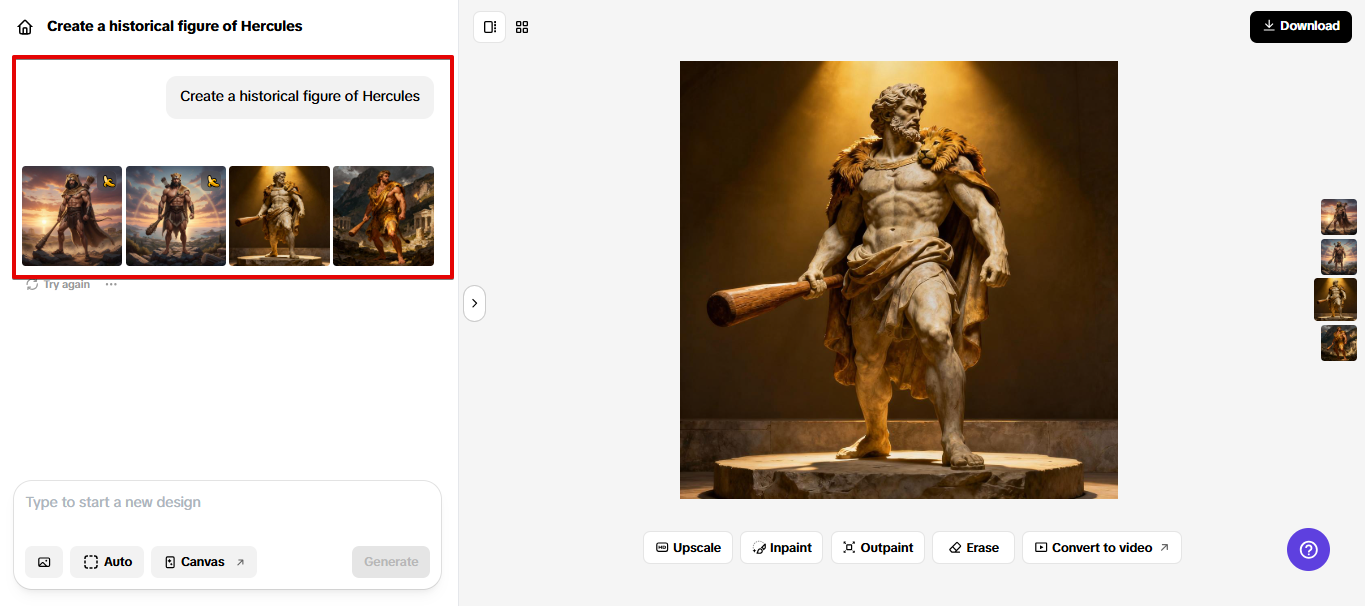Screen dimensions: 1365x606
Task: Click the prompt input field
Action: 227,502
